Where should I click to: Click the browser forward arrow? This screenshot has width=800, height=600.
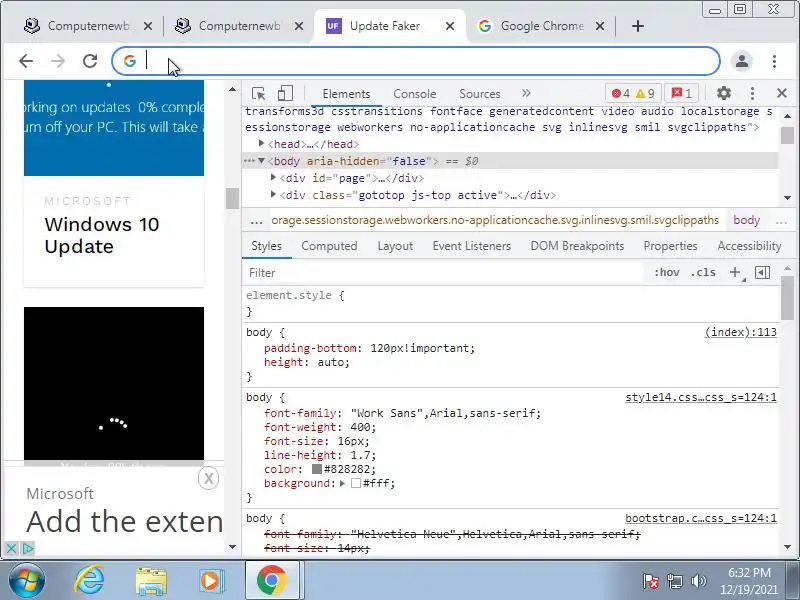click(x=58, y=61)
